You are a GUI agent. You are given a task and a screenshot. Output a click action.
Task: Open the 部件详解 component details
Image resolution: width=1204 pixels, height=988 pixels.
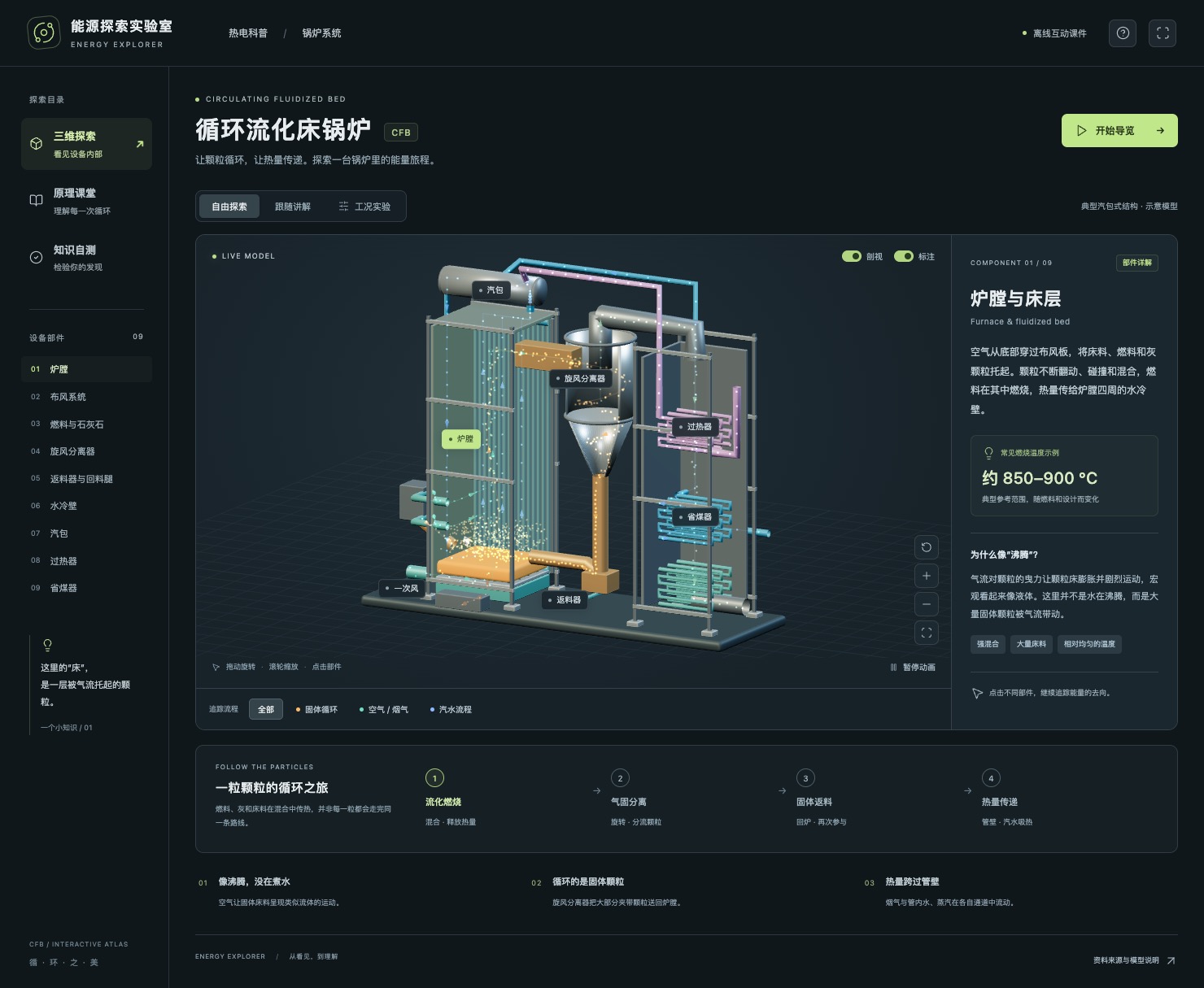point(1137,263)
